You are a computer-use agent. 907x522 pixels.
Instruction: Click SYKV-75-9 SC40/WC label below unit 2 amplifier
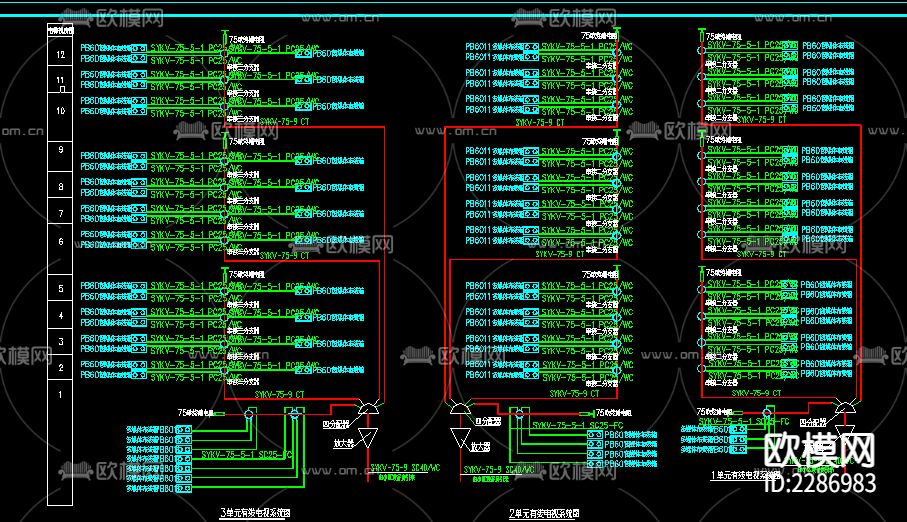click(500, 469)
